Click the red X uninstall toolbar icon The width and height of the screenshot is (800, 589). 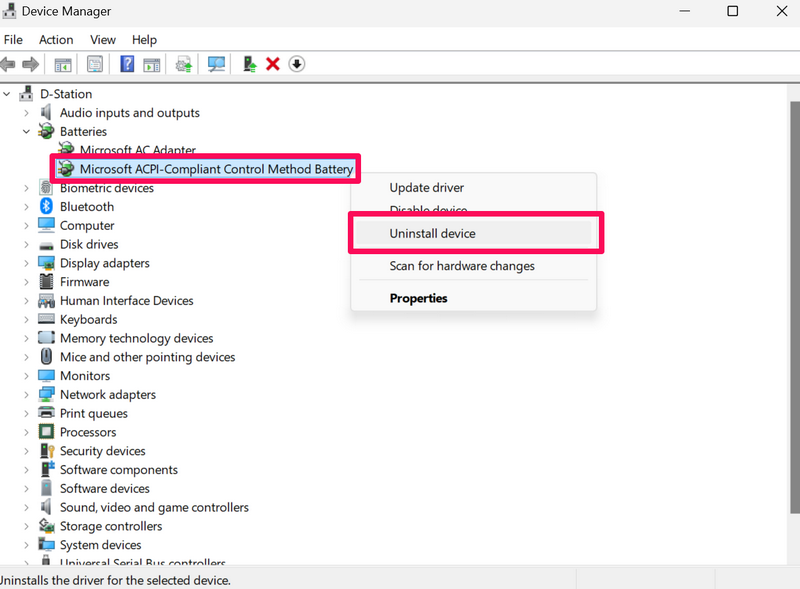(272, 64)
